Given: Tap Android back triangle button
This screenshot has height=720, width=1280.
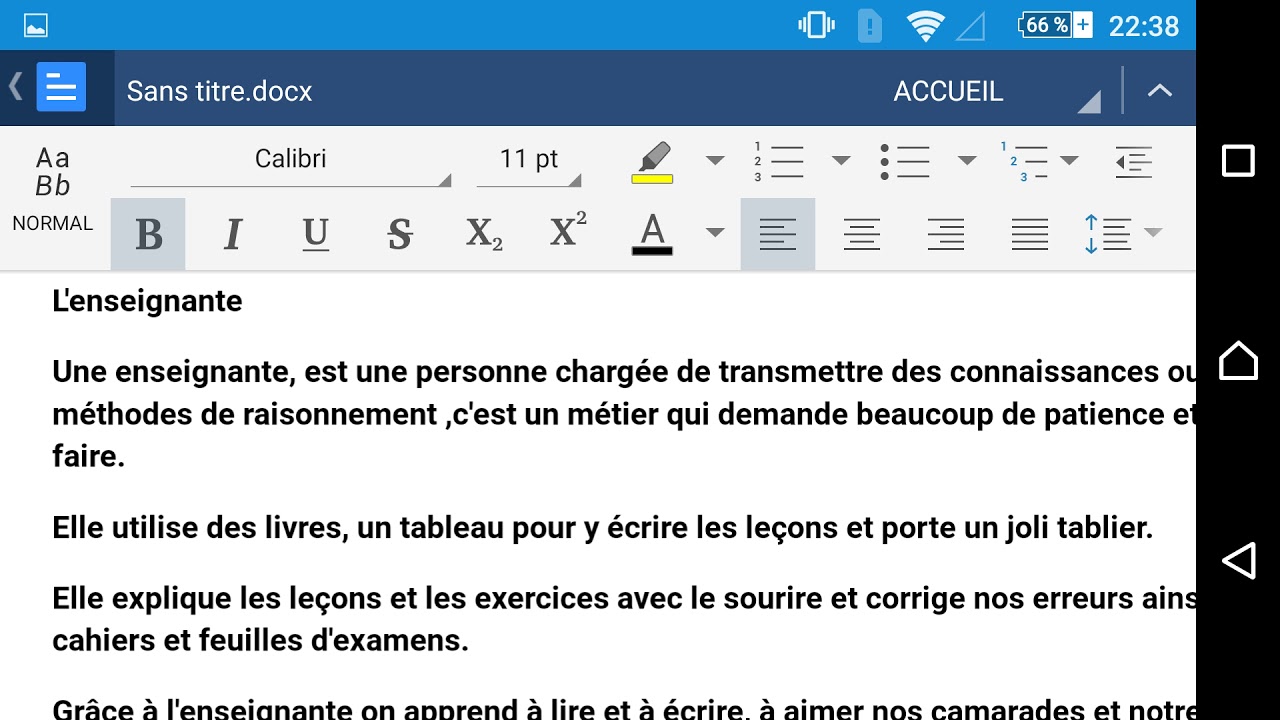Looking at the screenshot, I should coord(1238,560).
